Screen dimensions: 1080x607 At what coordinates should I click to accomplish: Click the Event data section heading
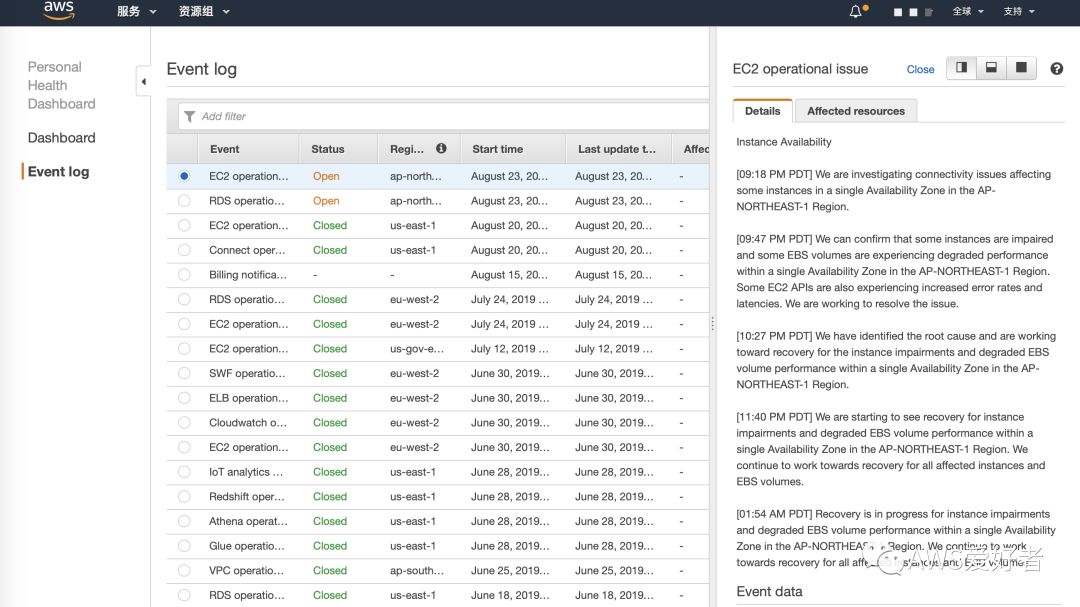[769, 591]
